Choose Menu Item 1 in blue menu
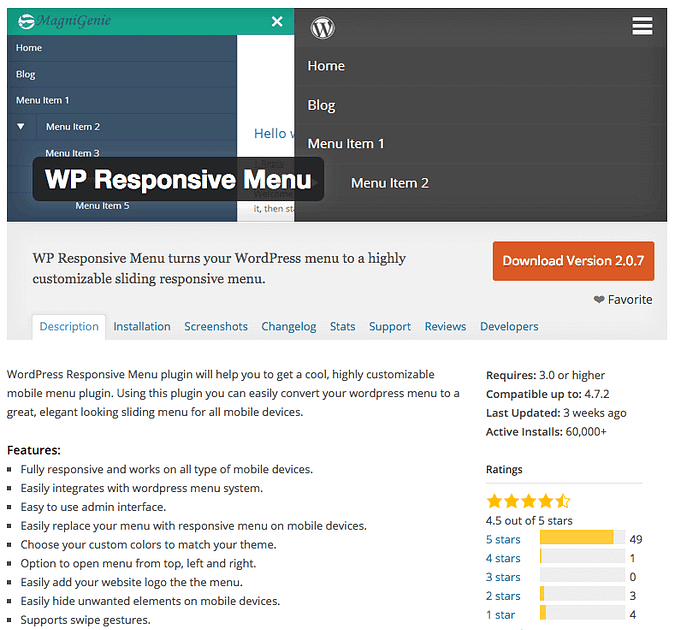 [43, 100]
